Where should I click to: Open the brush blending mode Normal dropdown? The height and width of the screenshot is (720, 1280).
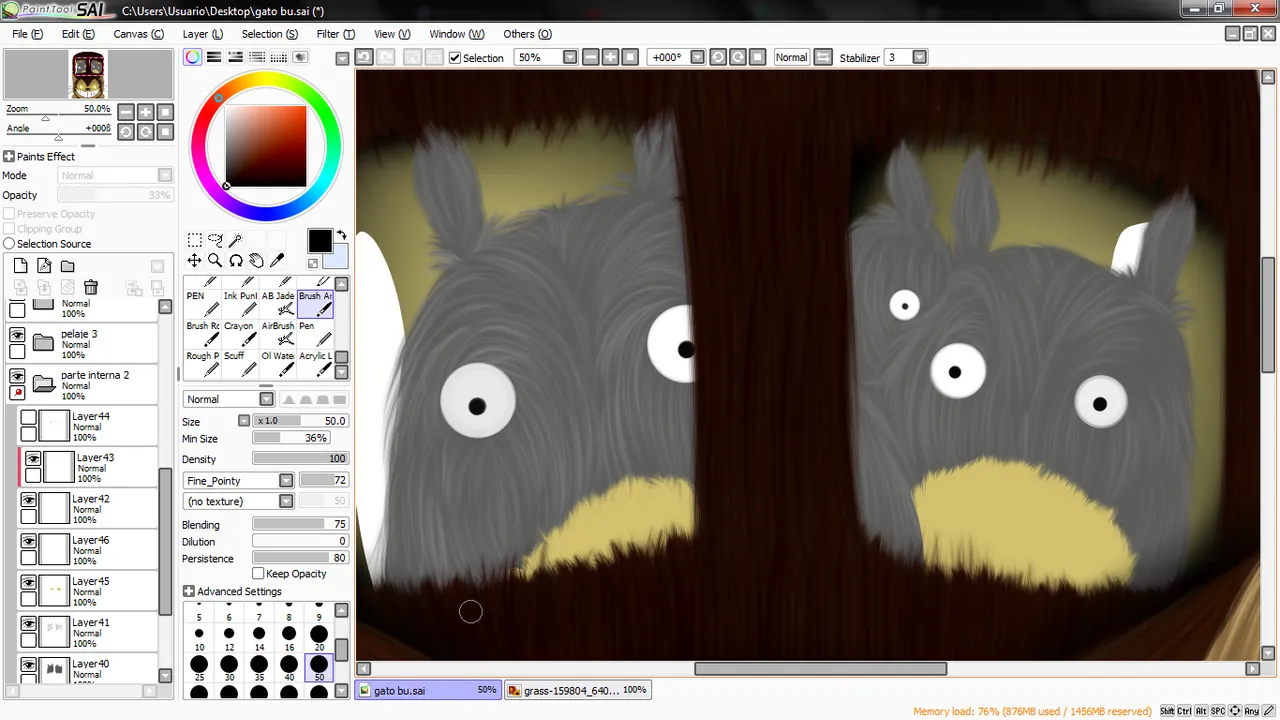pos(268,399)
